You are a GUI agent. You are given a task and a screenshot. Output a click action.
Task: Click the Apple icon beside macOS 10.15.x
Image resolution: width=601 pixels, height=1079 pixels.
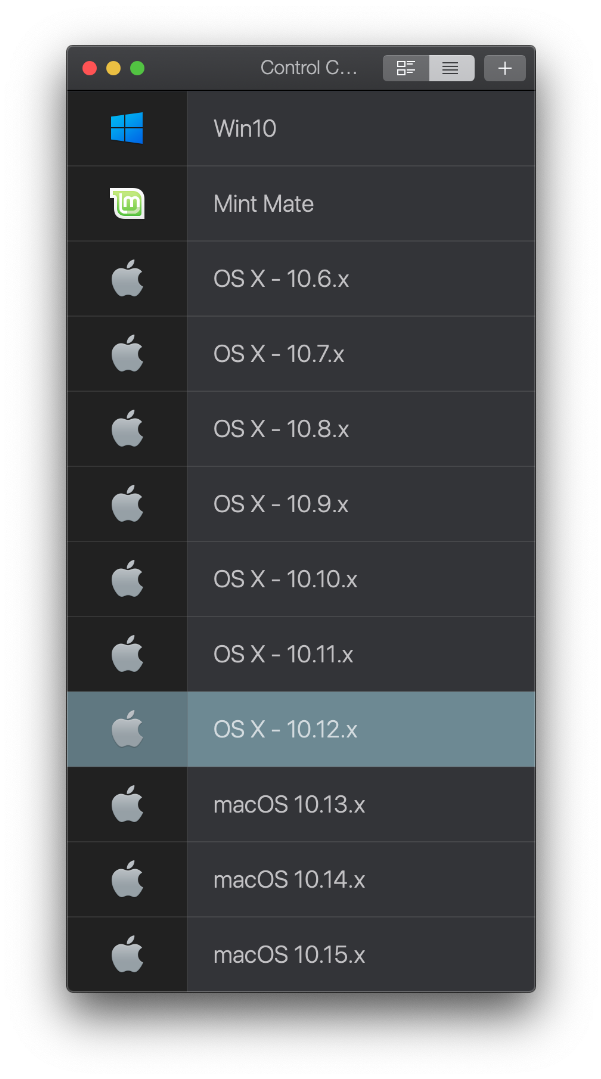127,954
